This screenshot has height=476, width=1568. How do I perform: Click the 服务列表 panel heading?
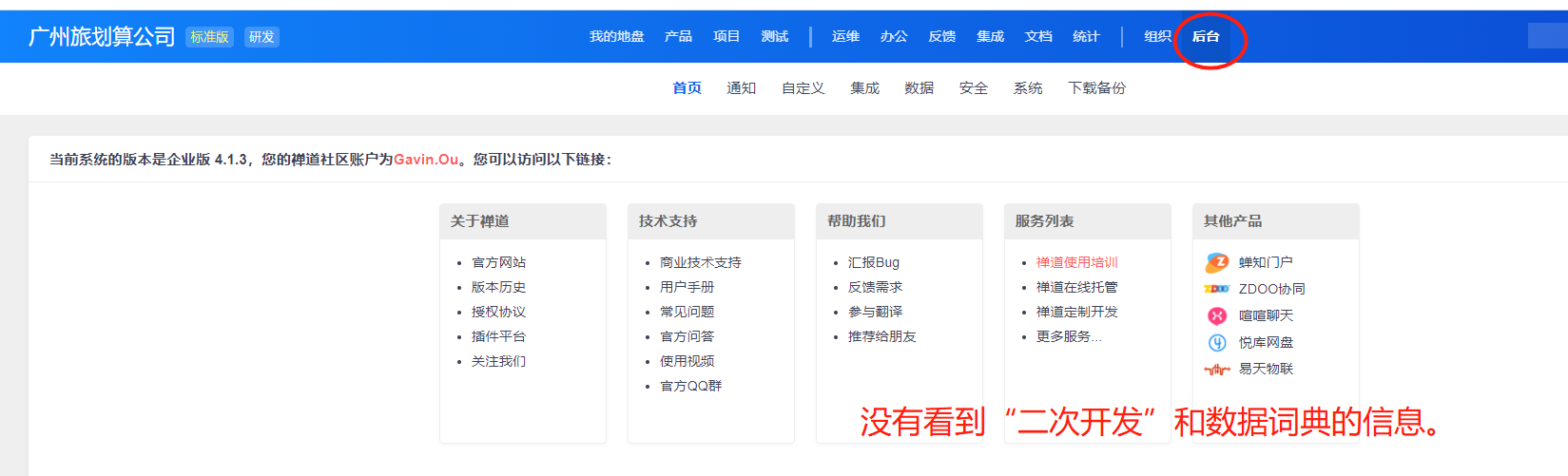1045,221
